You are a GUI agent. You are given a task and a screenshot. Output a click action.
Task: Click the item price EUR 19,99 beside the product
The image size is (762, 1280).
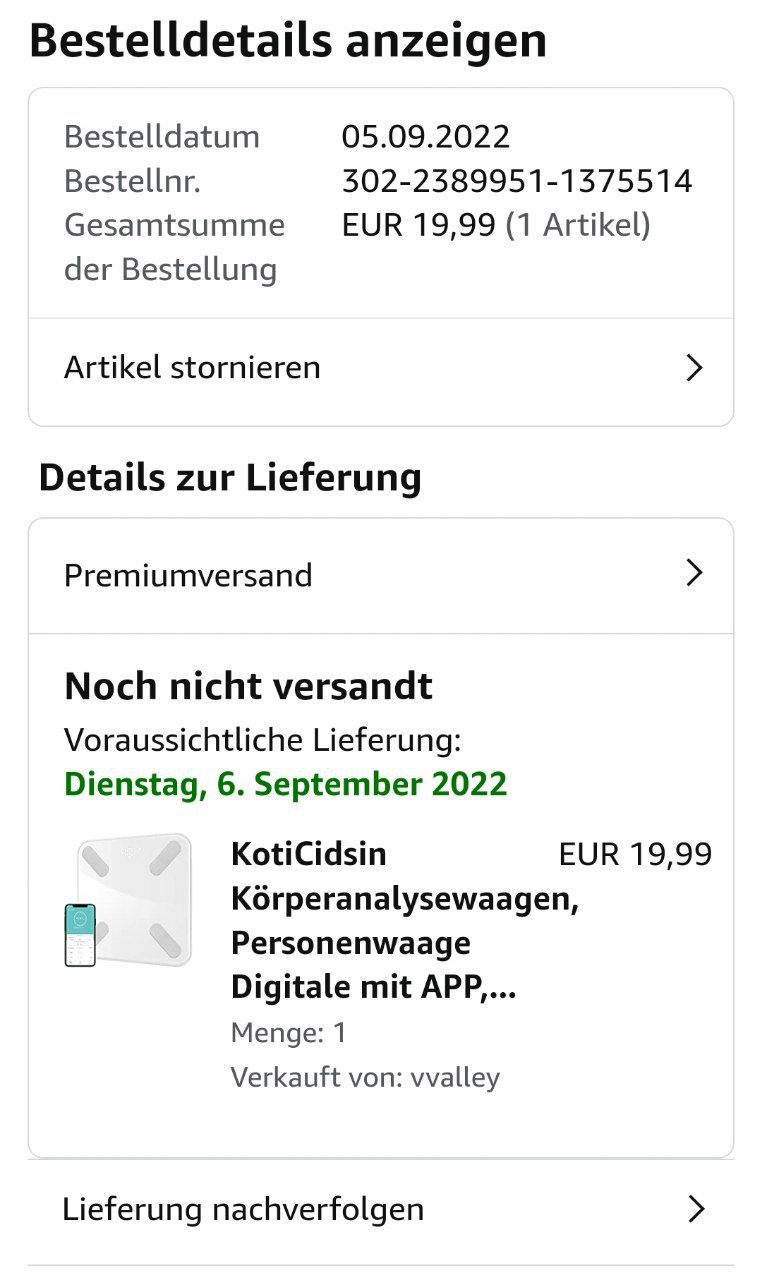(x=635, y=854)
